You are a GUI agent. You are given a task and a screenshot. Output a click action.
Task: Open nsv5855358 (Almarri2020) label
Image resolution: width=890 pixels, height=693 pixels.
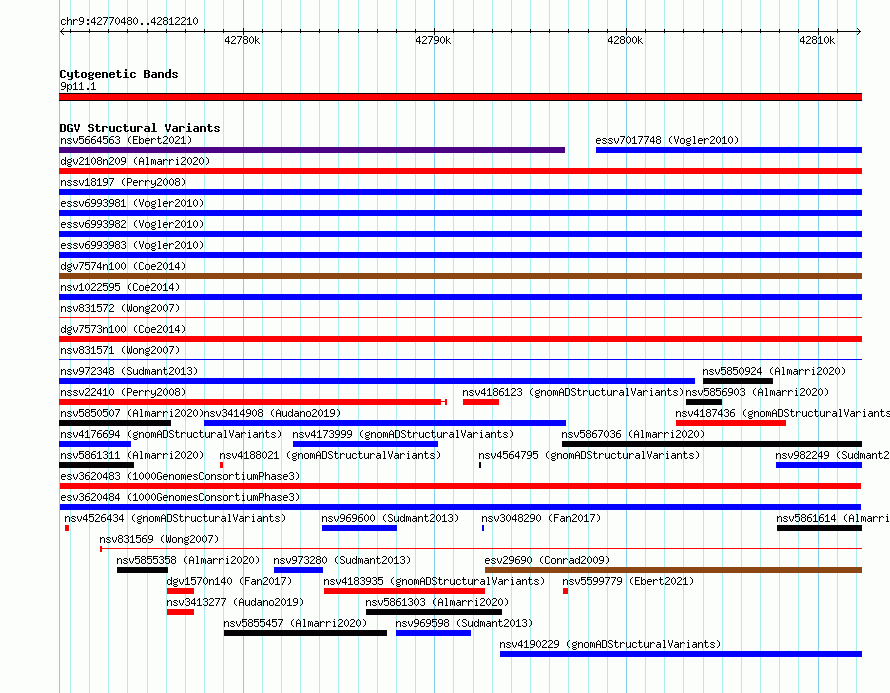tap(188, 560)
